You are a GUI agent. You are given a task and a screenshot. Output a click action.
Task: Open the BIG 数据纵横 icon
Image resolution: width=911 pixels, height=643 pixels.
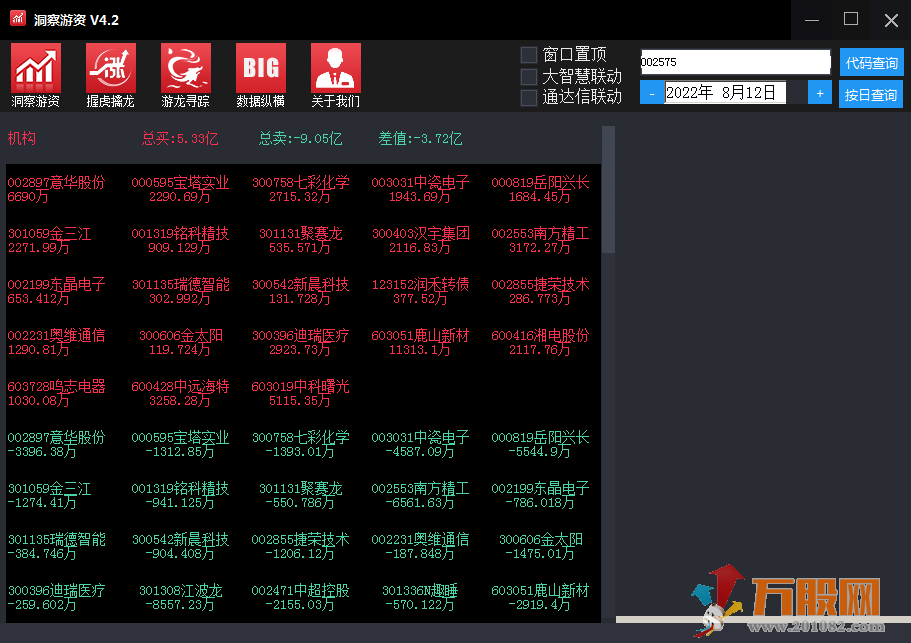260,76
